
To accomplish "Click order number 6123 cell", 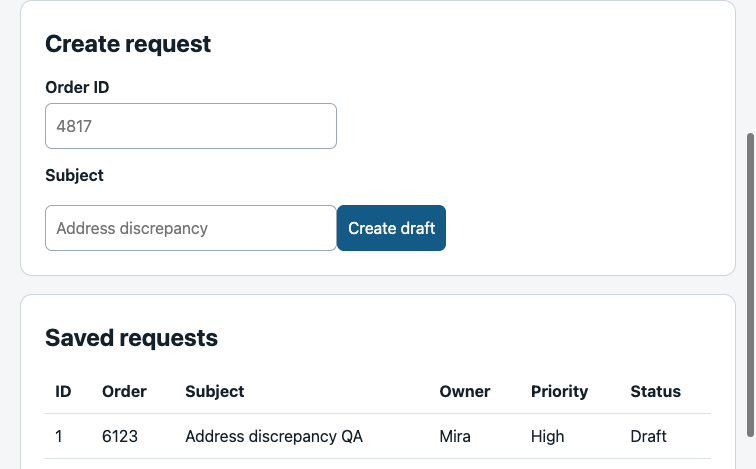I will [120, 436].
